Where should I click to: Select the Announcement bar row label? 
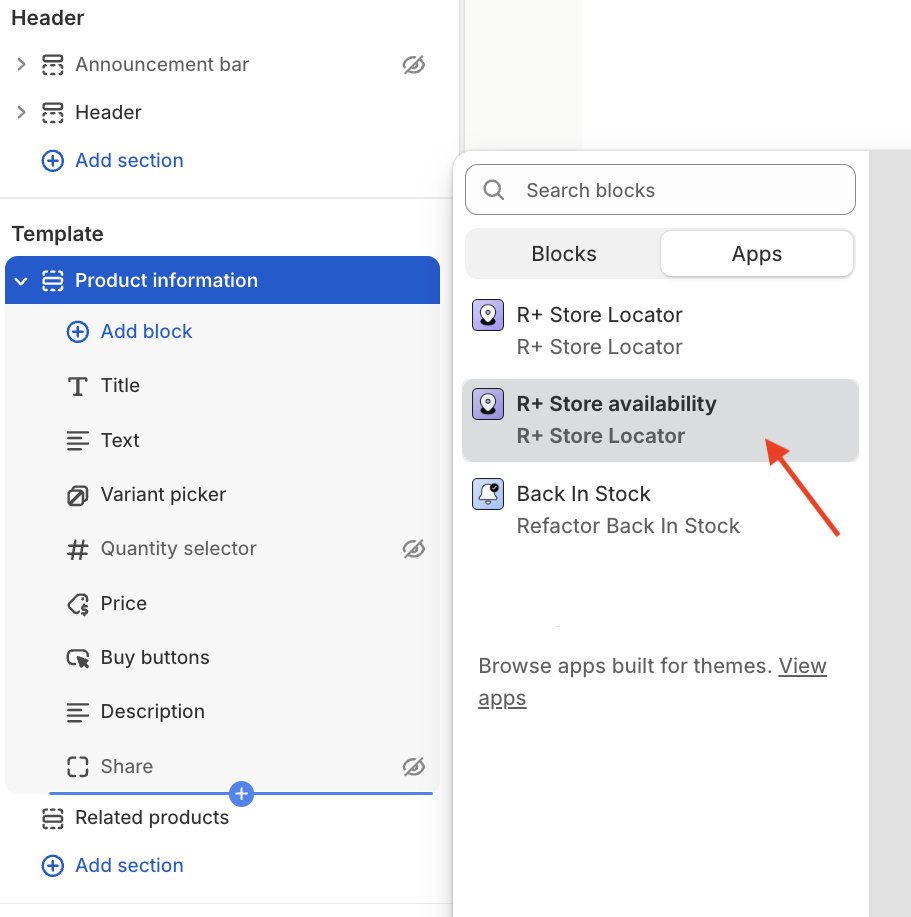click(162, 64)
